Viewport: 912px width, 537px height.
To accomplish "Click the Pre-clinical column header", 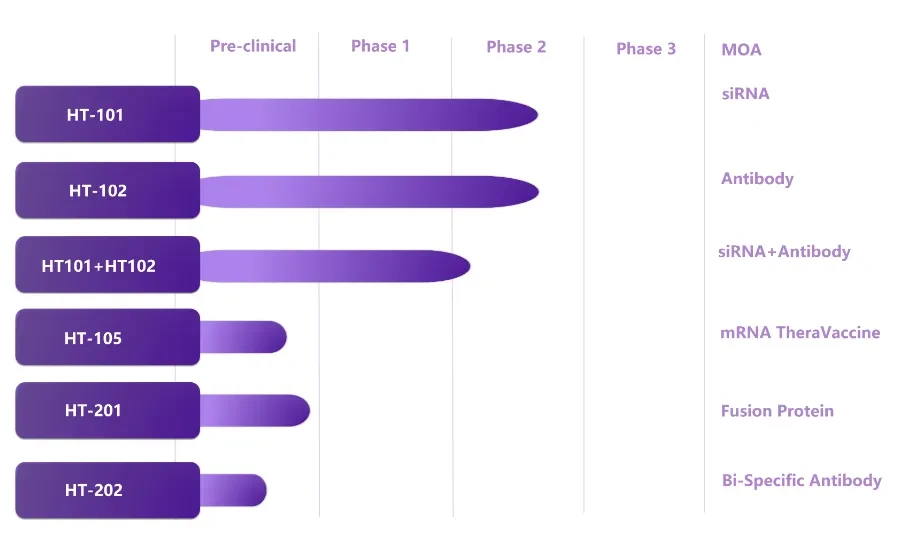I will 253,46.
